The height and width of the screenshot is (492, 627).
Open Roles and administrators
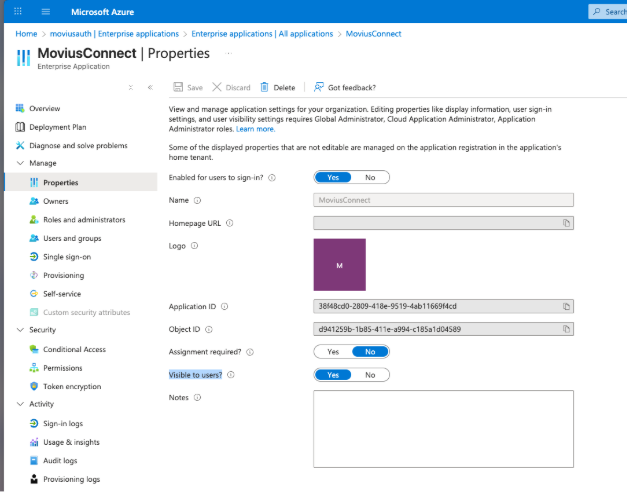point(84,220)
